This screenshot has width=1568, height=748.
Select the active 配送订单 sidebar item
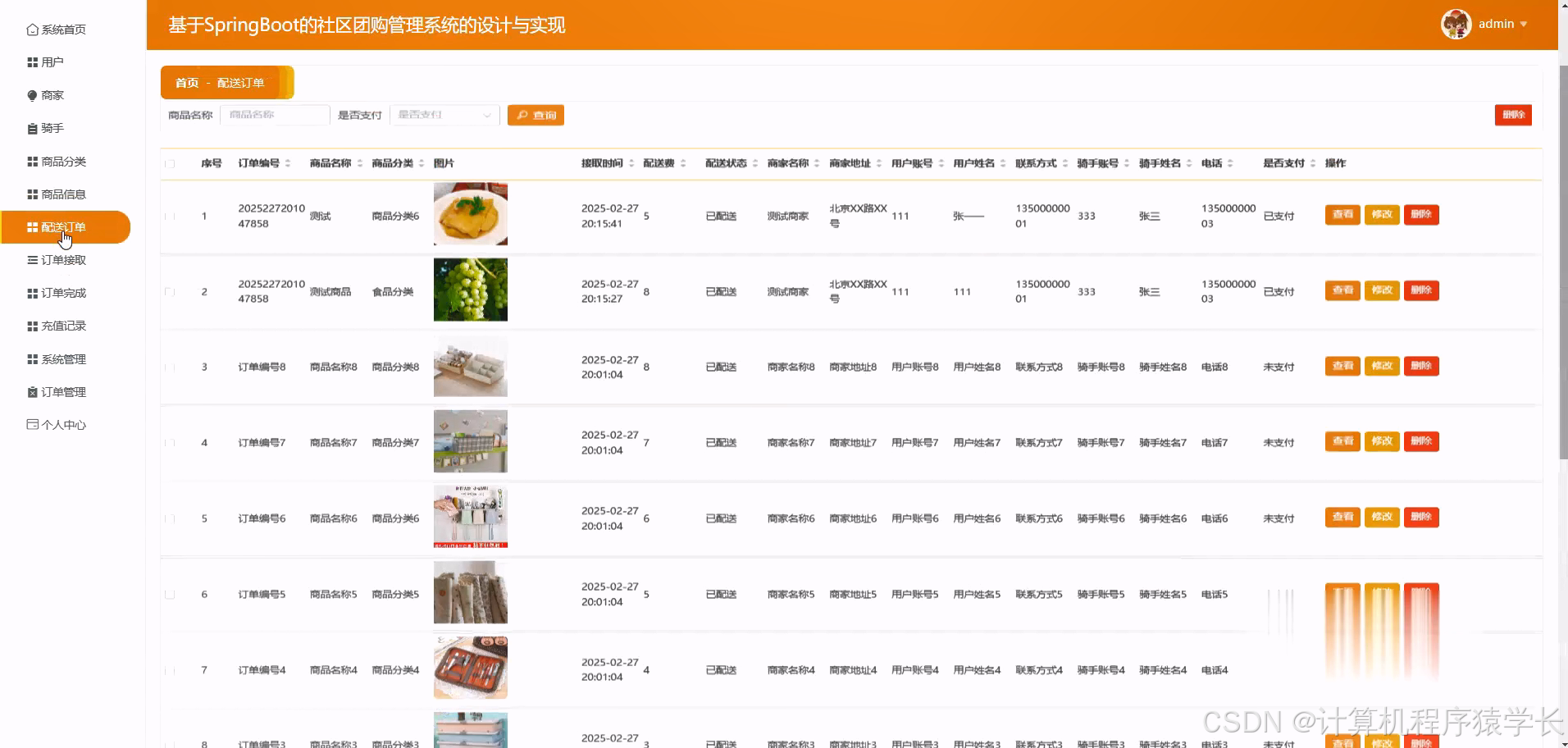(66, 227)
